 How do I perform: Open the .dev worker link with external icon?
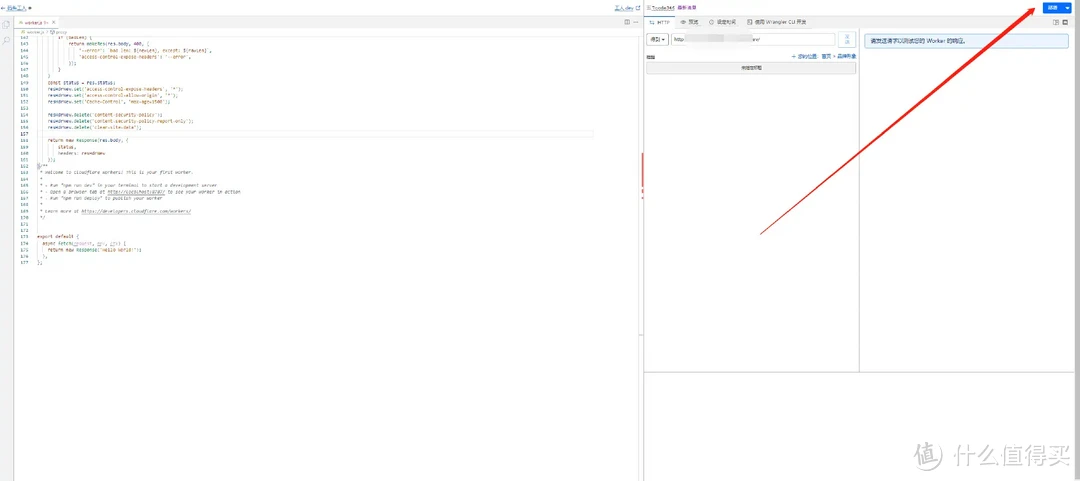pos(628,8)
